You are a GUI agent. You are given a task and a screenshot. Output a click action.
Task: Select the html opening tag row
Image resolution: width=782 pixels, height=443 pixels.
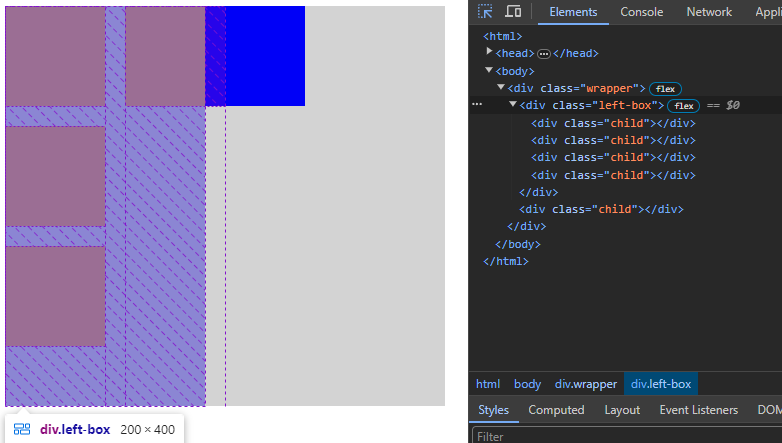click(x=503, y=36)
